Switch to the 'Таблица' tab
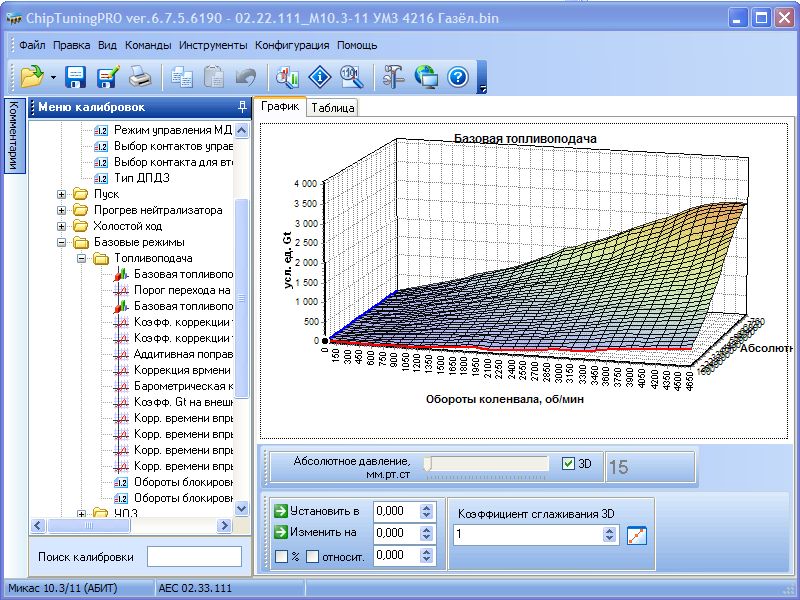 [331, 108]
